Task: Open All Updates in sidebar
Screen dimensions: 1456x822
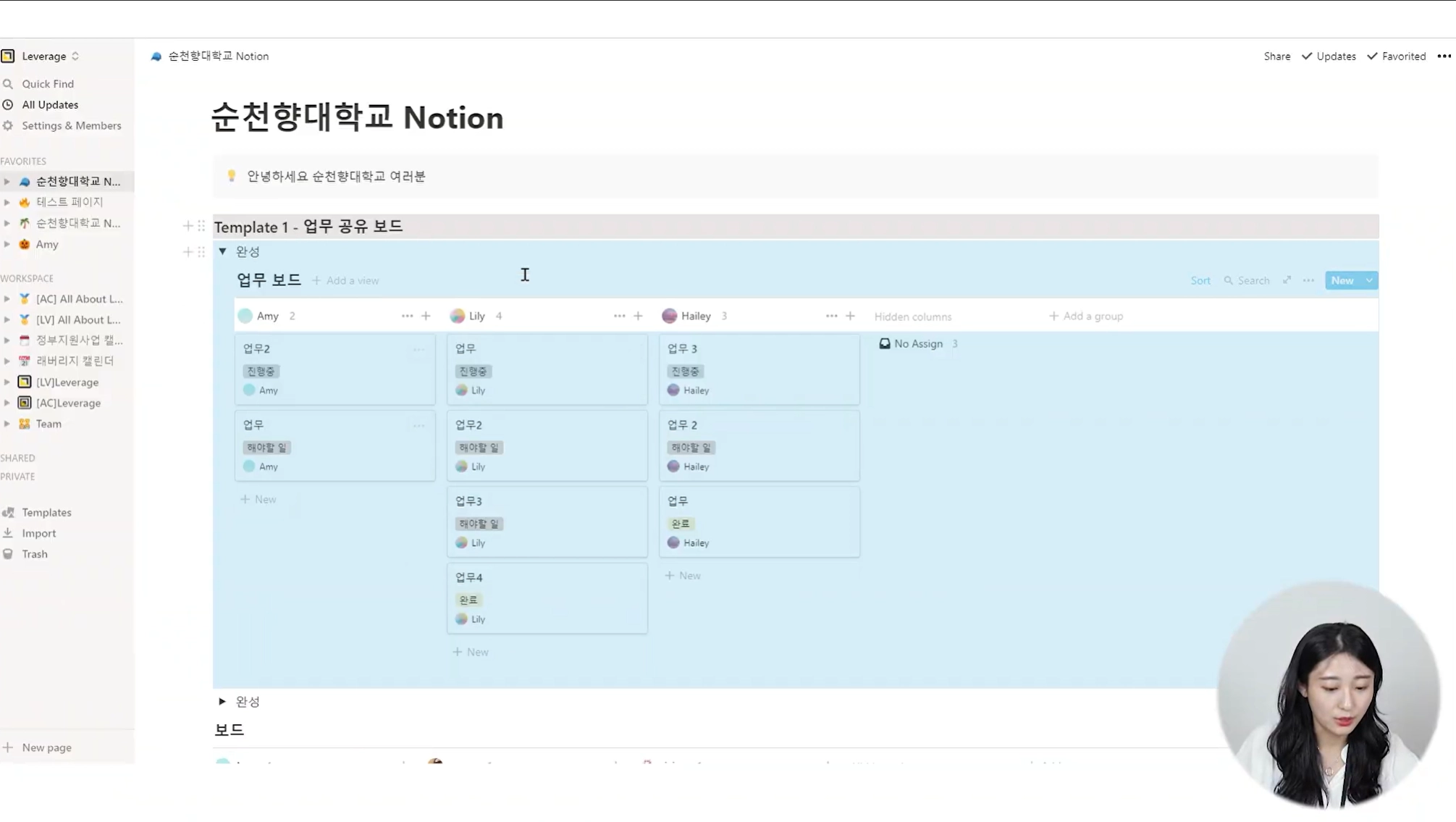Action: pos(49,105)
